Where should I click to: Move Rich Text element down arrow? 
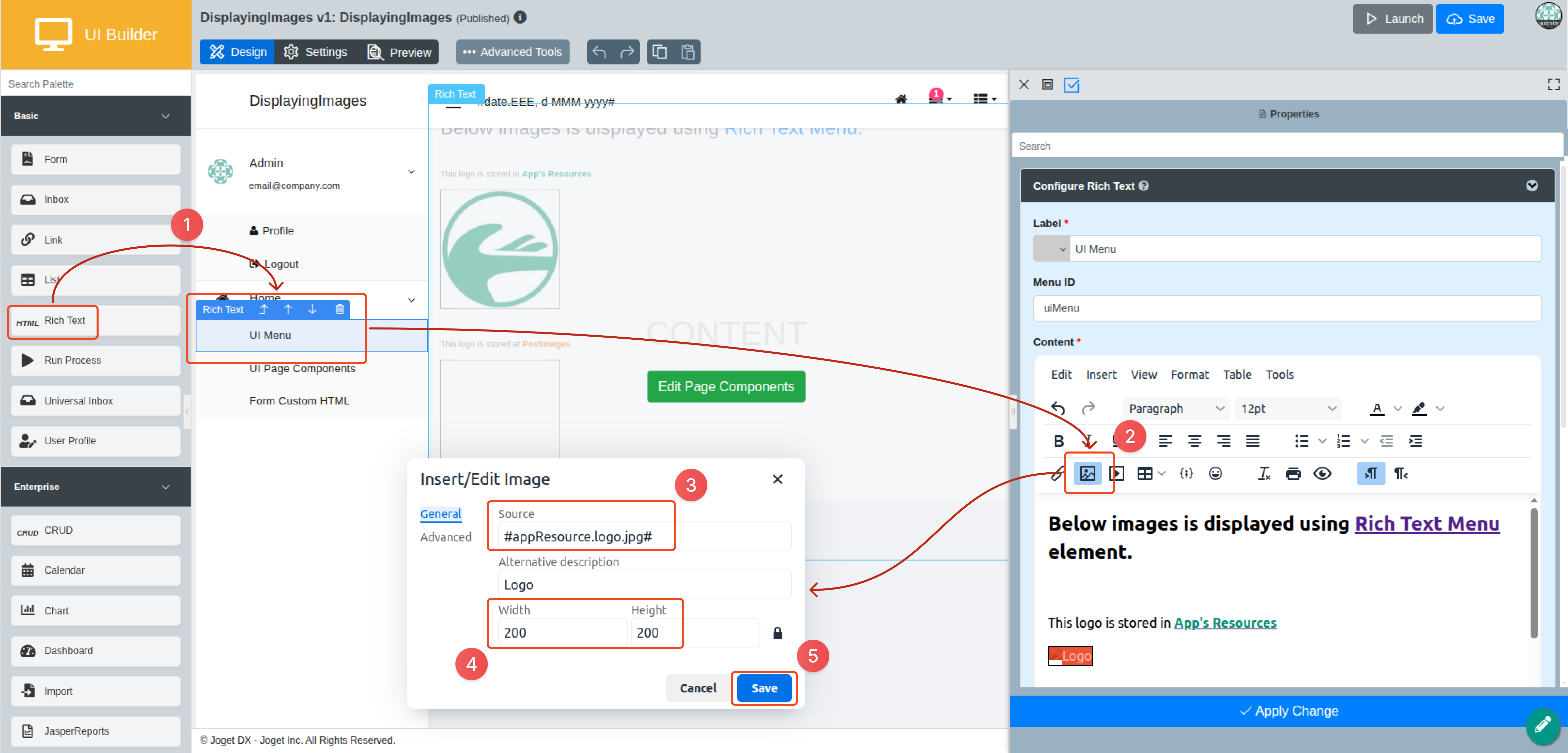(312, 309)
